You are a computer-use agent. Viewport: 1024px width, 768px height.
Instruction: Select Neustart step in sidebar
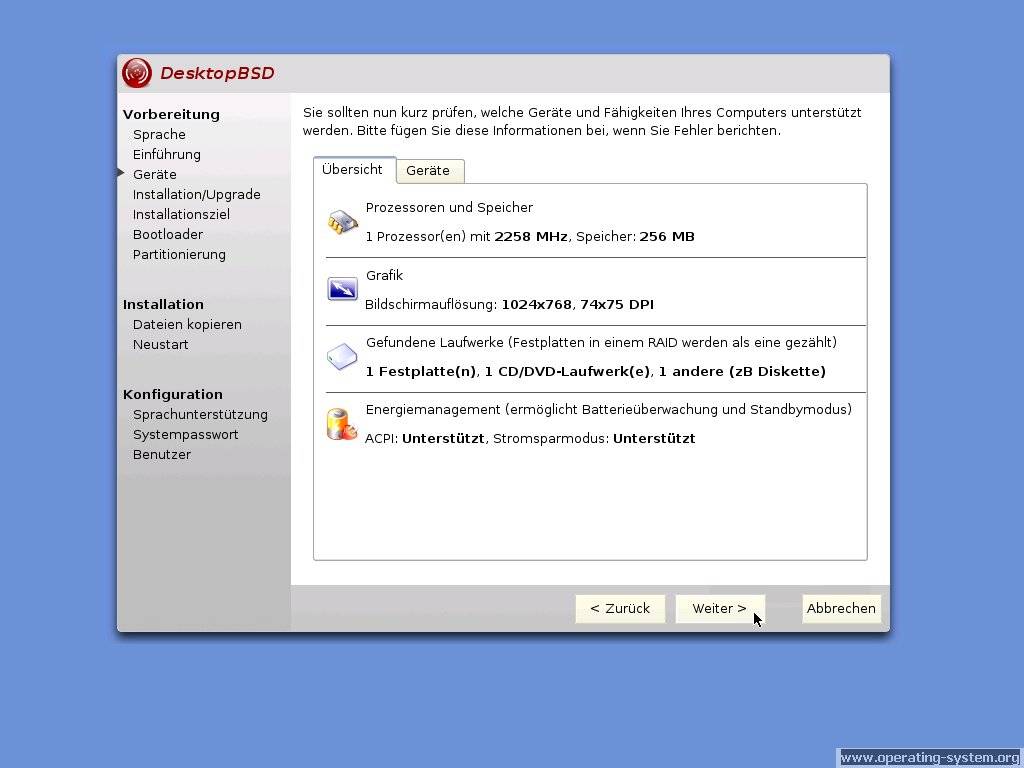[x=161, y=345]
